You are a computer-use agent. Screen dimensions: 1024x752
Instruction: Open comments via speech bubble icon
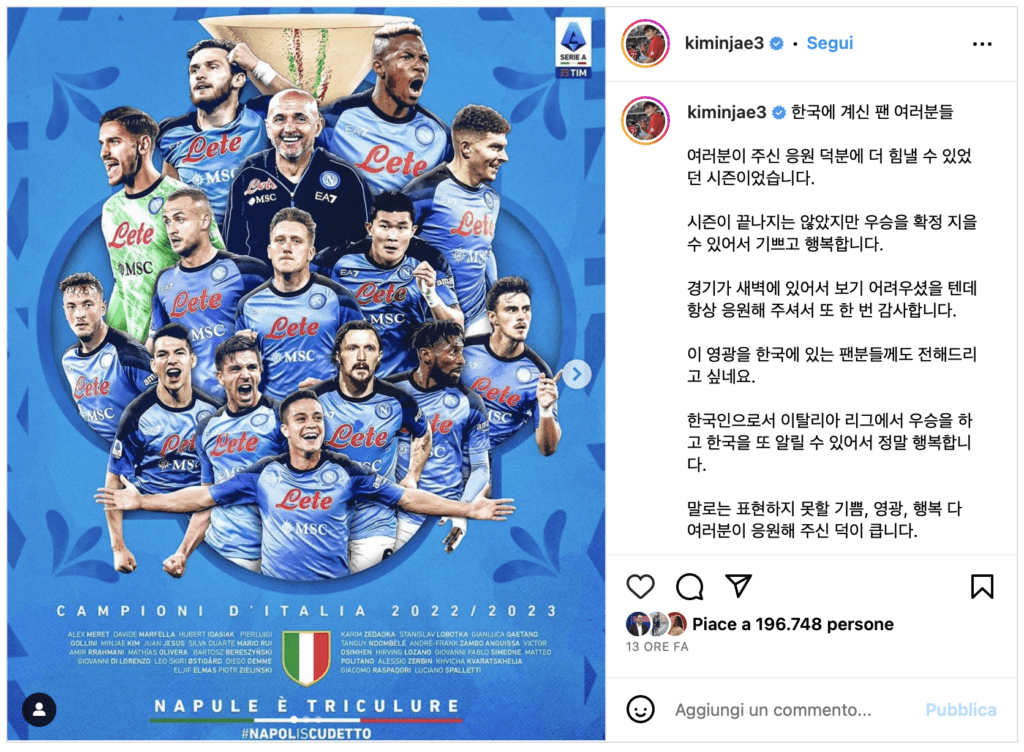690,586
